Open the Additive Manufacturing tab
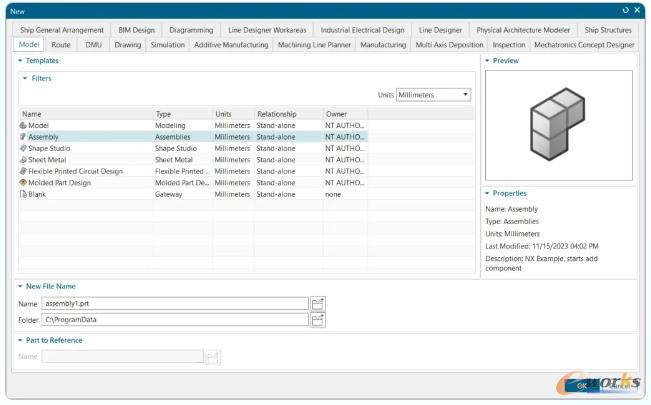This screenshot has height=405, width=651. click(x=231, y=45)
